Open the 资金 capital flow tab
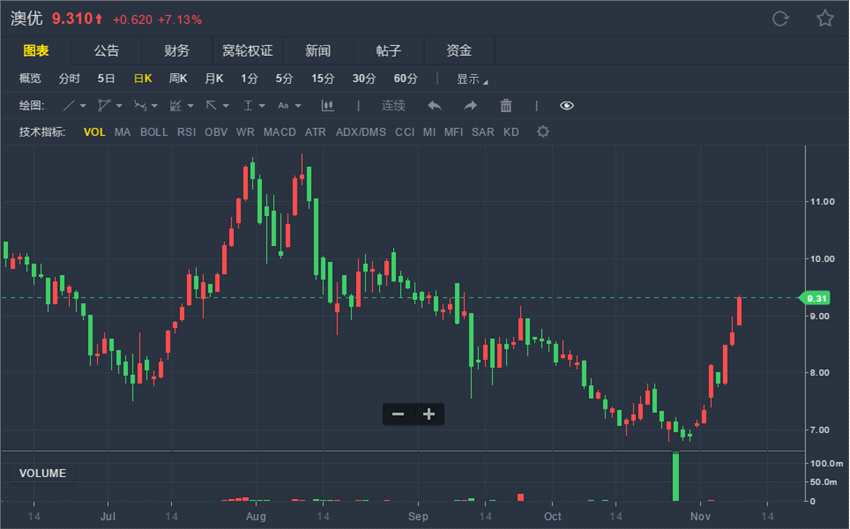 [x=459, y=51]
